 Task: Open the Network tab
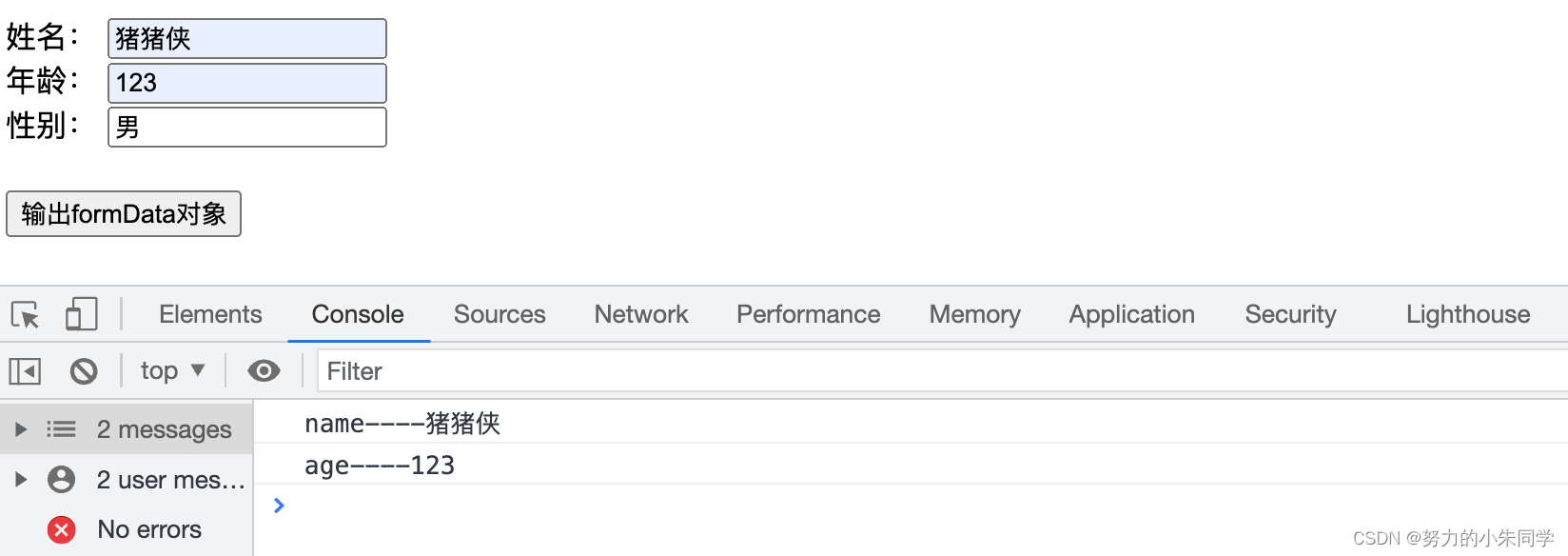[640, 314]
